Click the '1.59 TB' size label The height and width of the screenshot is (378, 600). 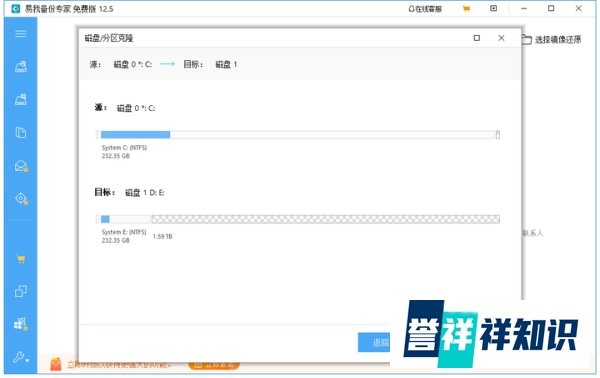point(163,237)
